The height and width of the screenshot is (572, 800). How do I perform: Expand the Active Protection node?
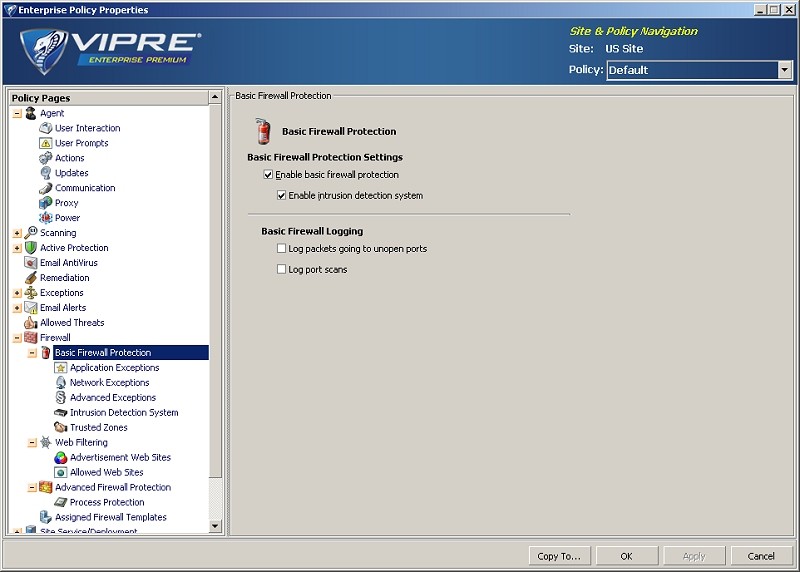coord(17,248)
